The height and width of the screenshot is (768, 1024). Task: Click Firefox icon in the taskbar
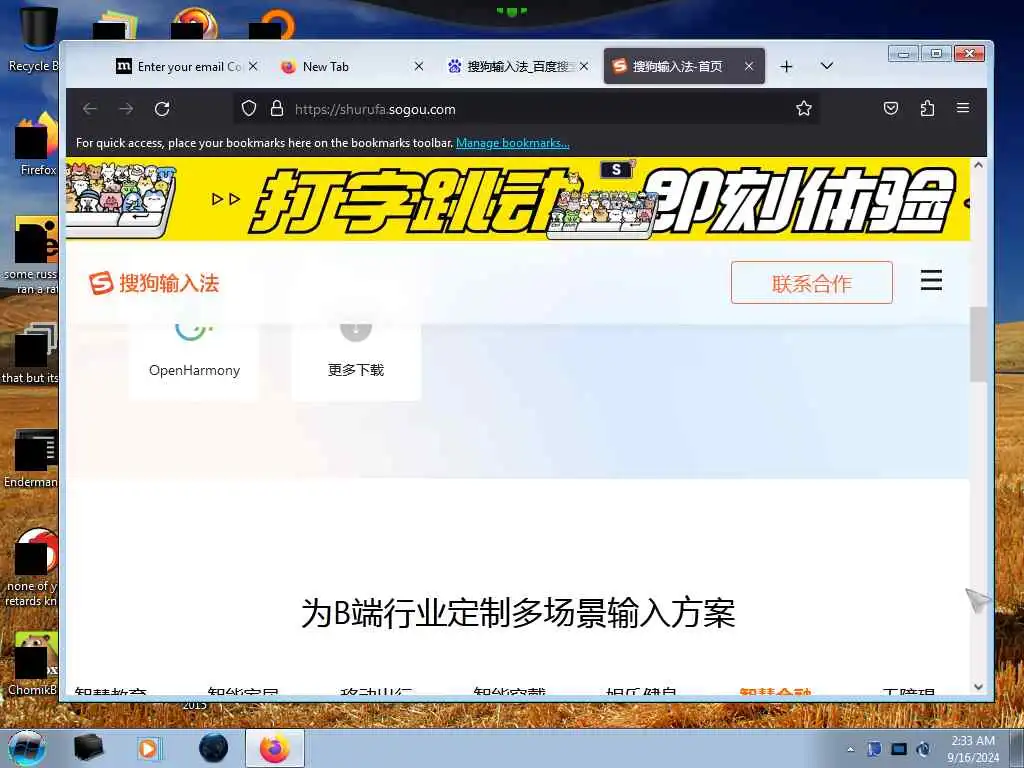pyautogui.click(x=275, y=748)
